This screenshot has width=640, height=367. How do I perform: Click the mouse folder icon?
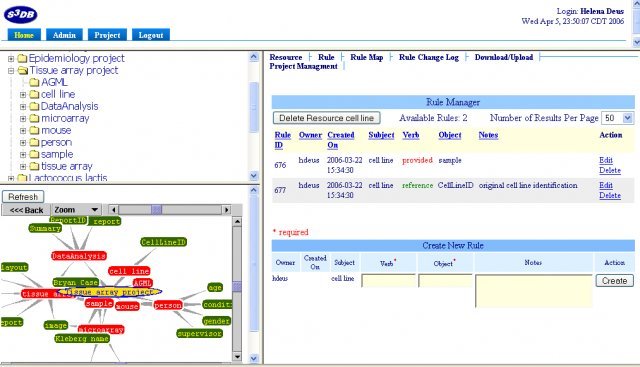pos(34,130)
